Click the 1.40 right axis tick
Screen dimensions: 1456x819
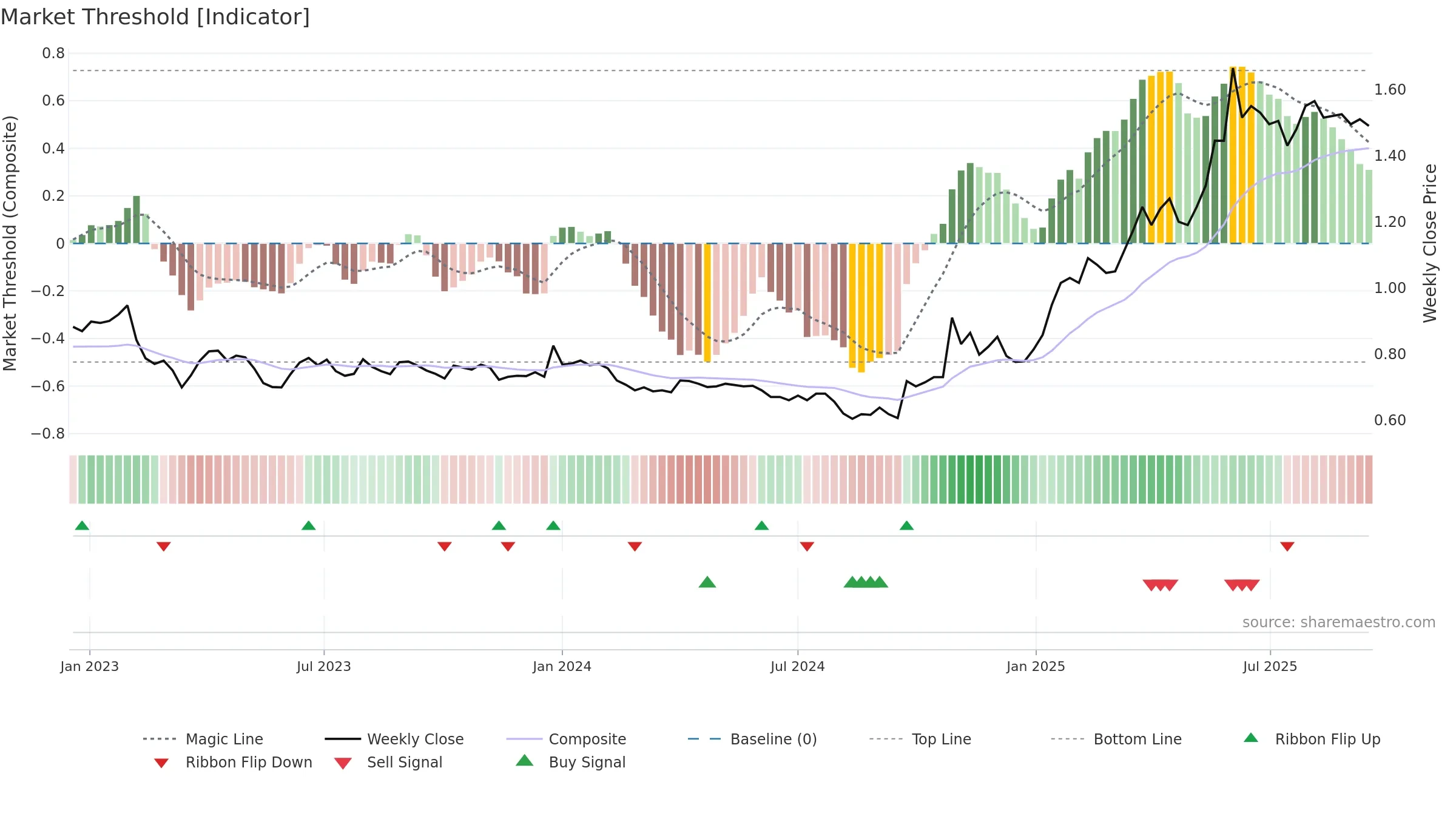(1390, 156)
